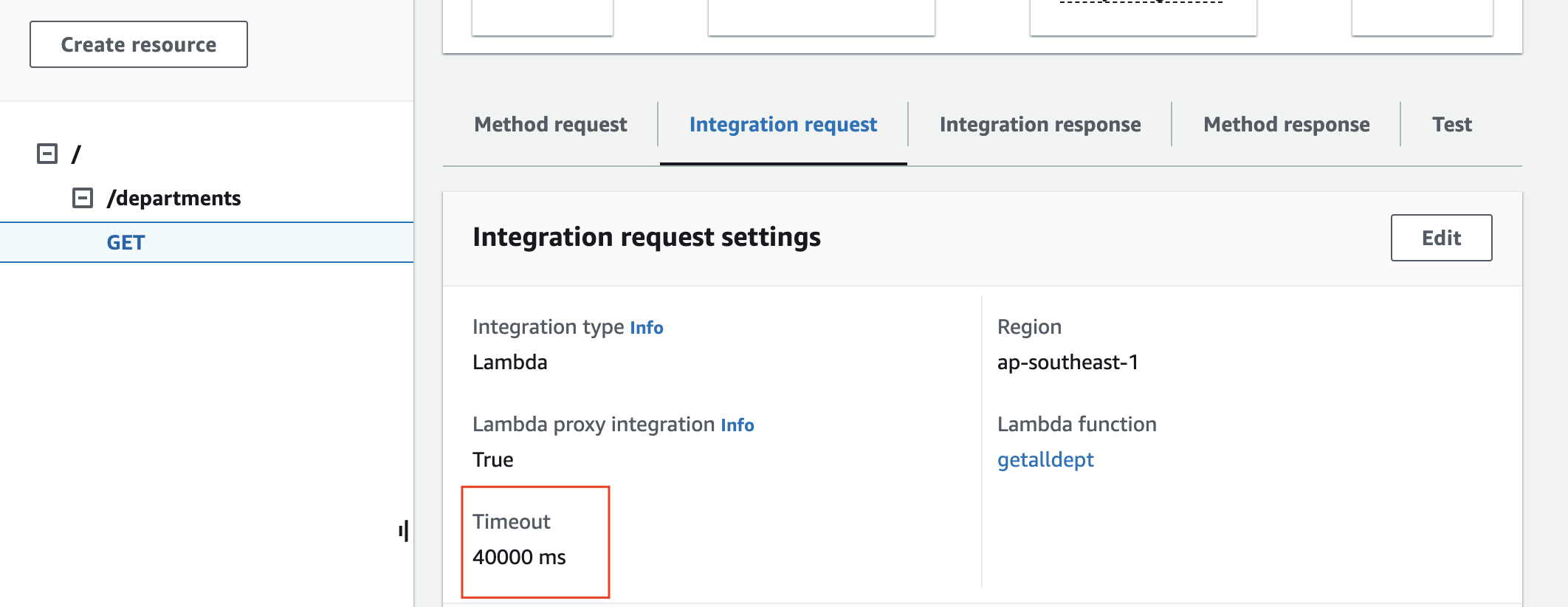Switch to the Method response tab
The height and width of the screenshot is (607, 1568).
(1286, 124)
